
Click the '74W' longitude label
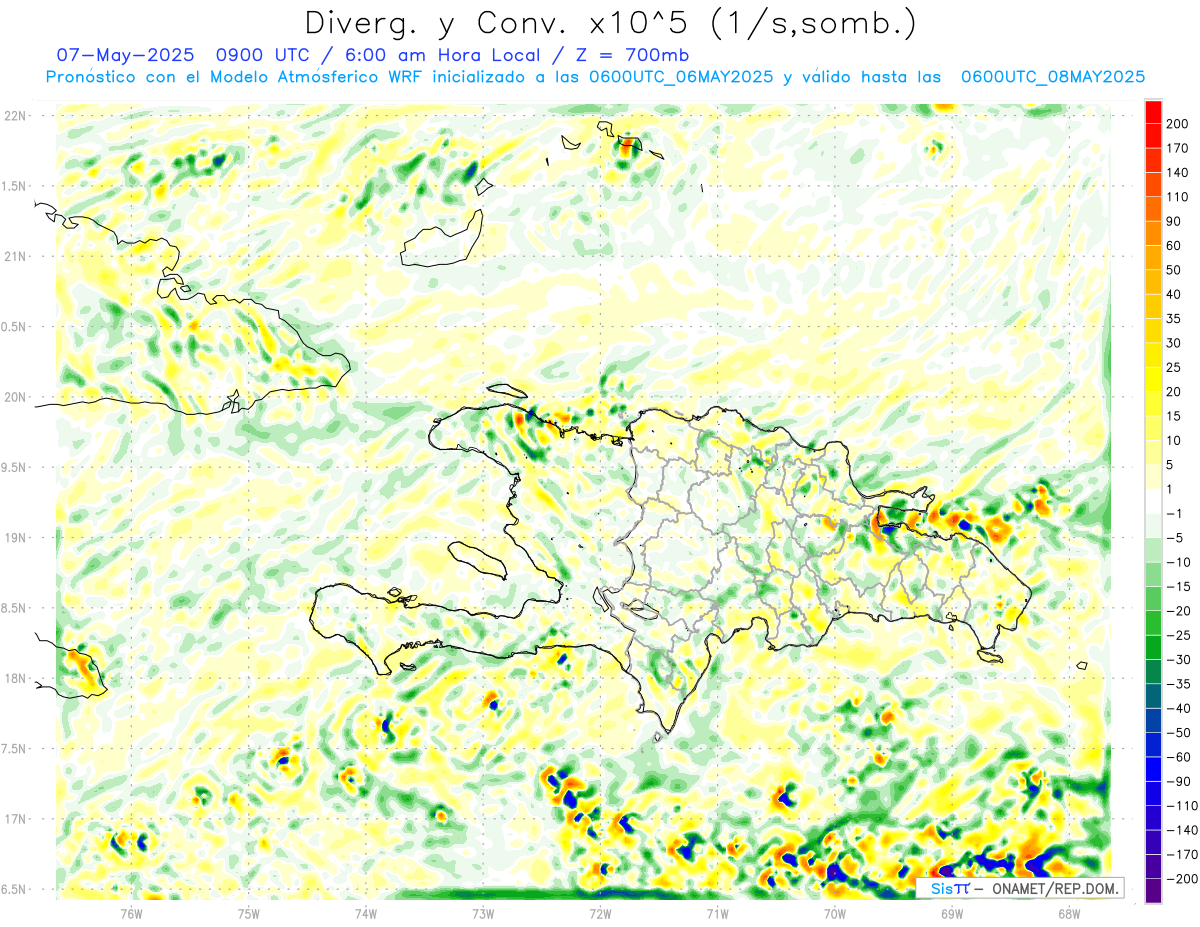point(366,913)
